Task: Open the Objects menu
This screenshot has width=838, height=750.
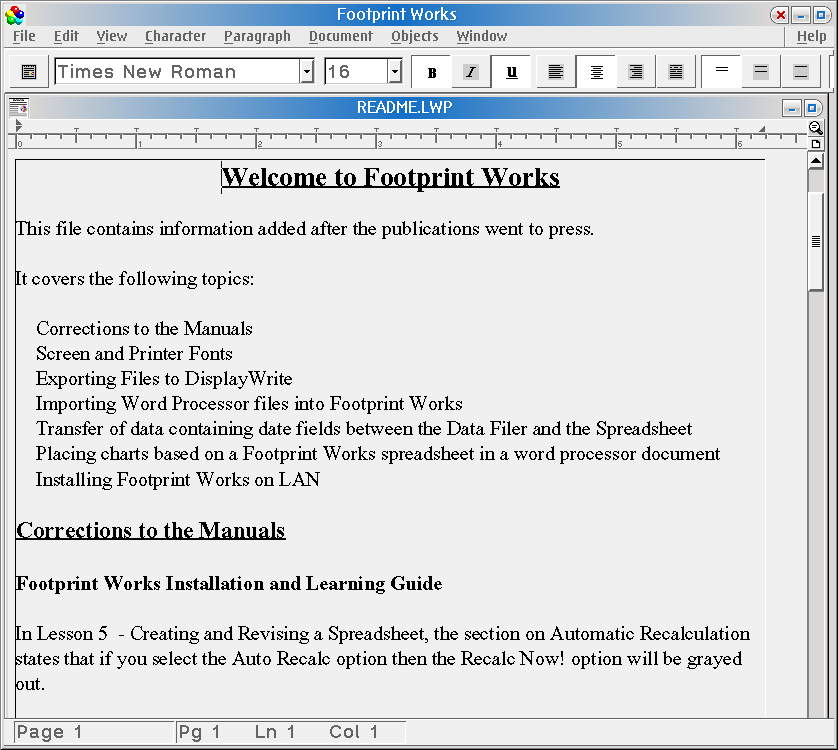Action: tap(415, 36)
